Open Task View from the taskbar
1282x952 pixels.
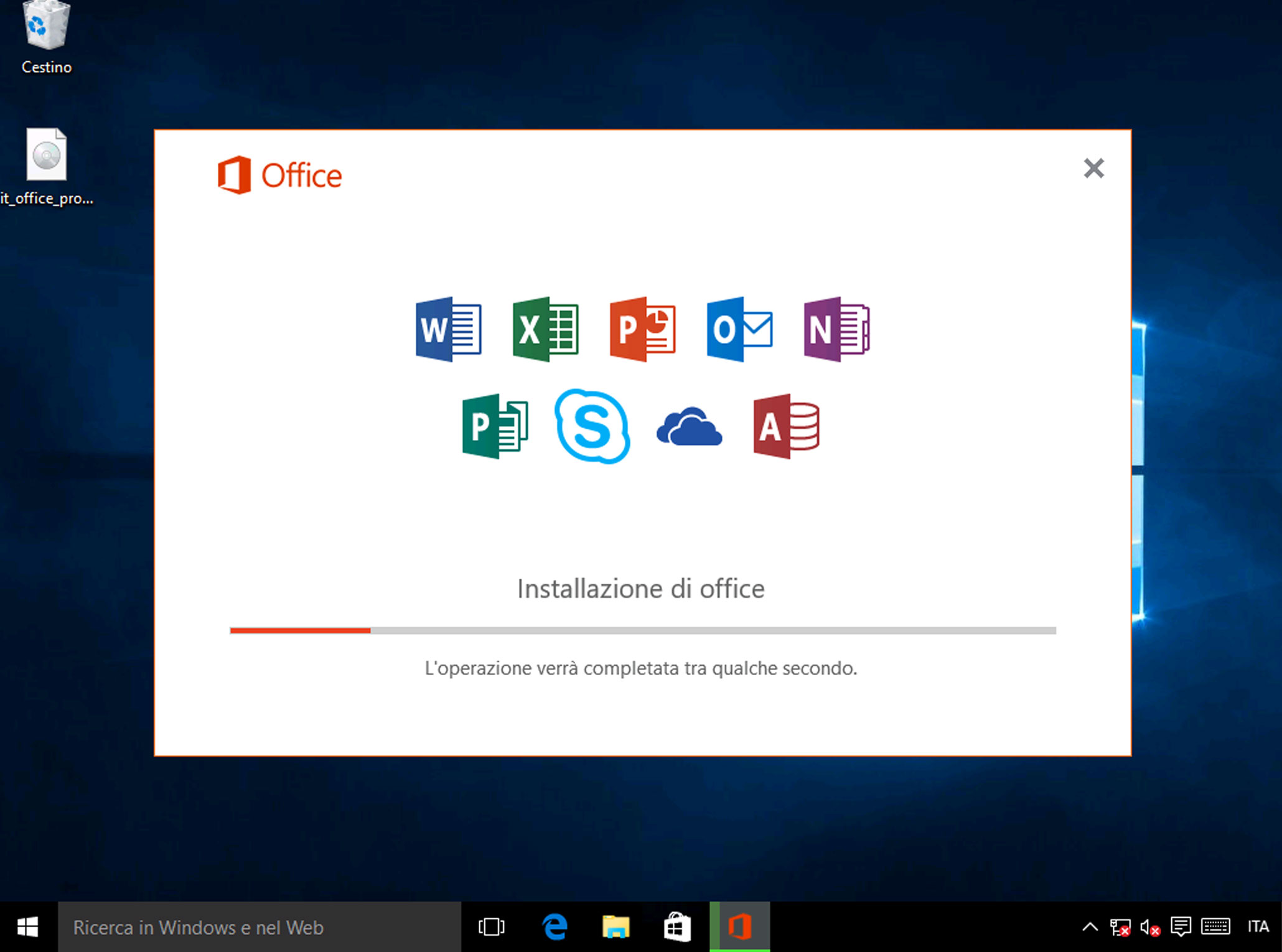coord(492,927)
